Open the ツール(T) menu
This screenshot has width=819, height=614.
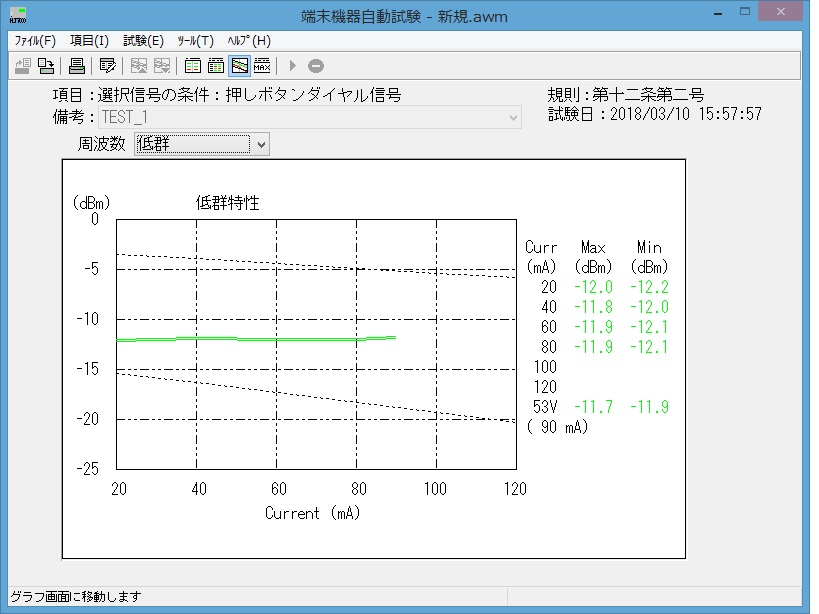pyautogui.click(x=193, y=41)
